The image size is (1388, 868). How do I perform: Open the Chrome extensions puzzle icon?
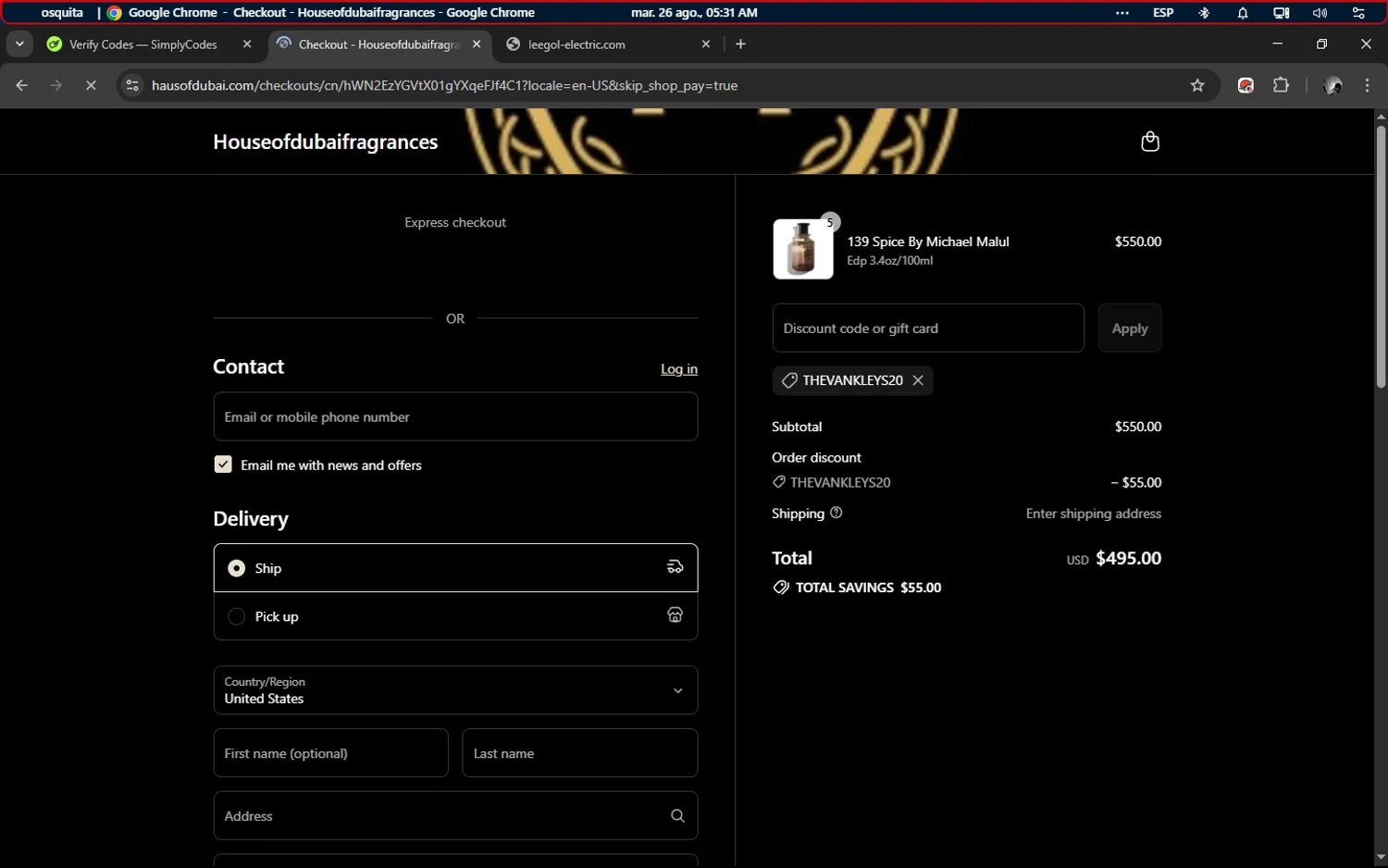tap(1281, 85)
